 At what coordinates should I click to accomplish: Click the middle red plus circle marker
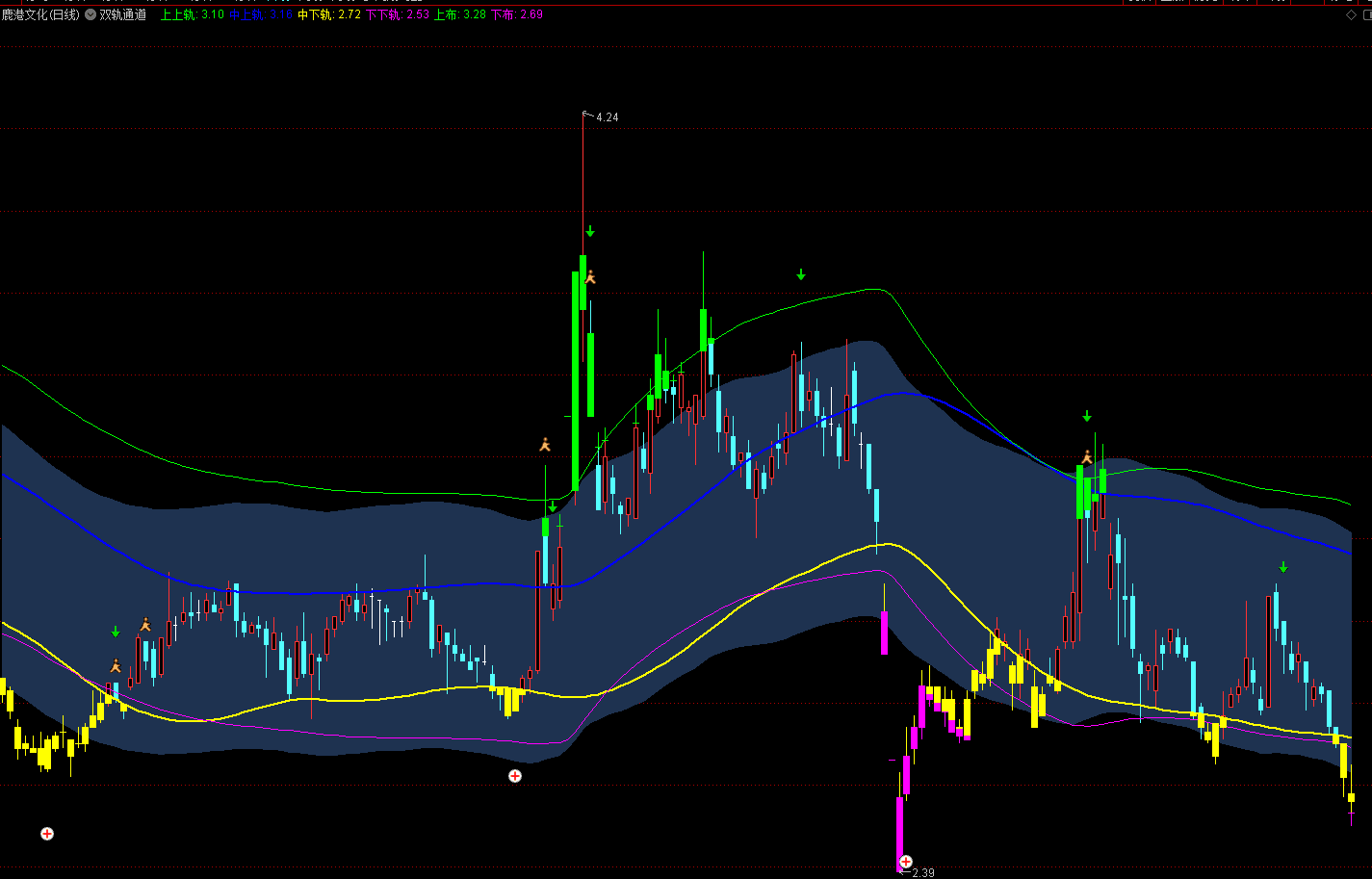click(x=515, y=776)
